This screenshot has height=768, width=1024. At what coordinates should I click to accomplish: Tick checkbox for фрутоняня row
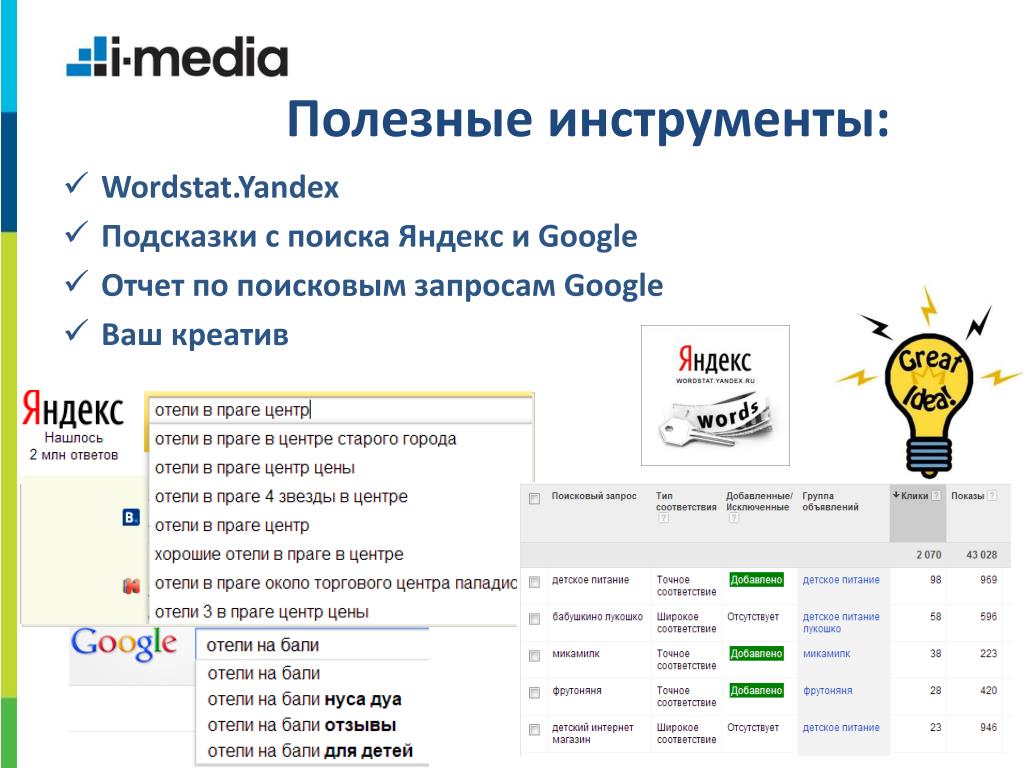(534, 692)
